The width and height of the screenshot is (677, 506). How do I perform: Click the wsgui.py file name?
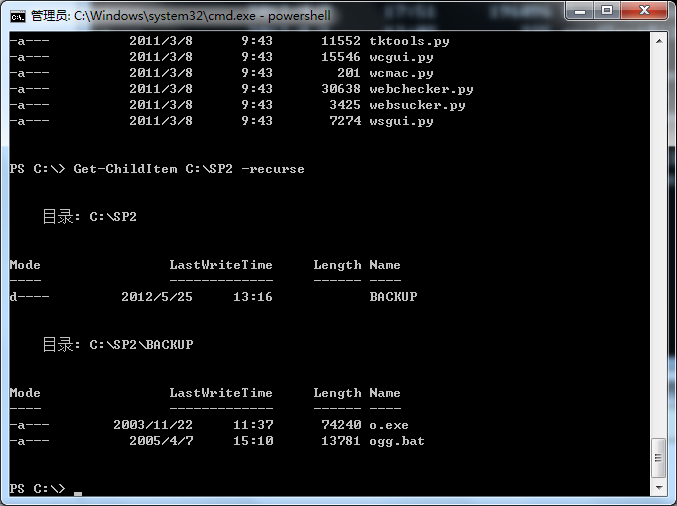401,121
